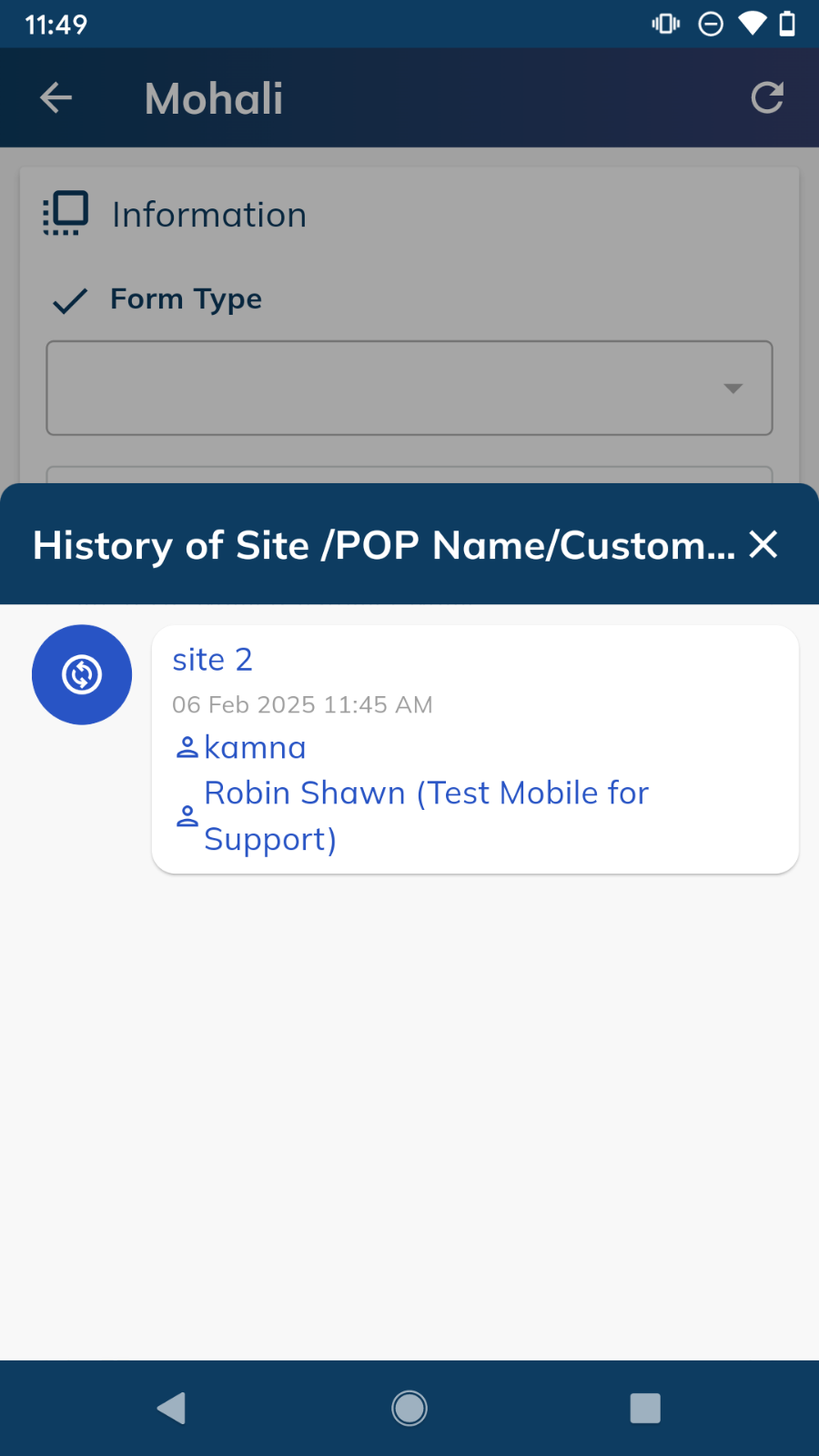
Task: Open the Information section icon
Action: 66,214
